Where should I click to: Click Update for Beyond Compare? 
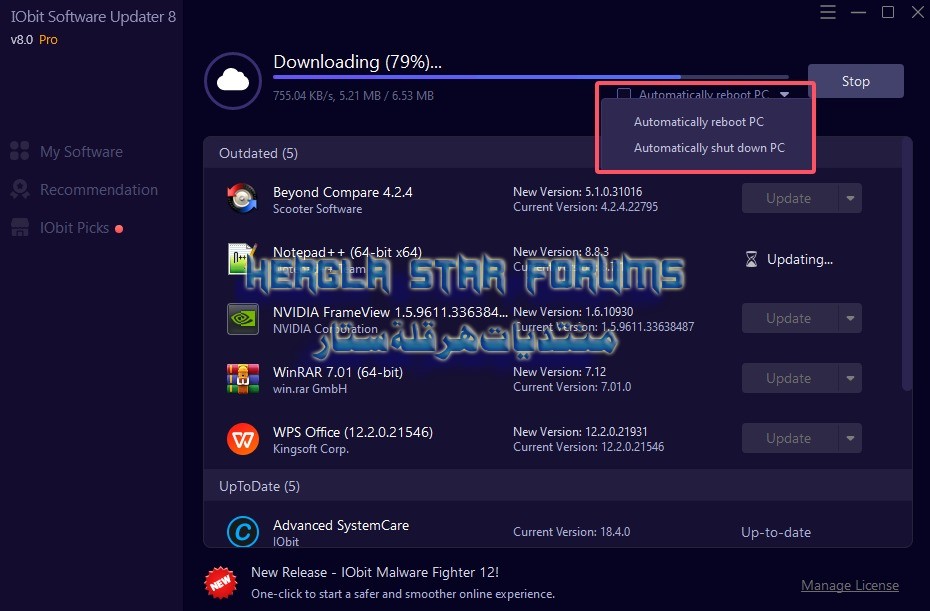(789, 198)
